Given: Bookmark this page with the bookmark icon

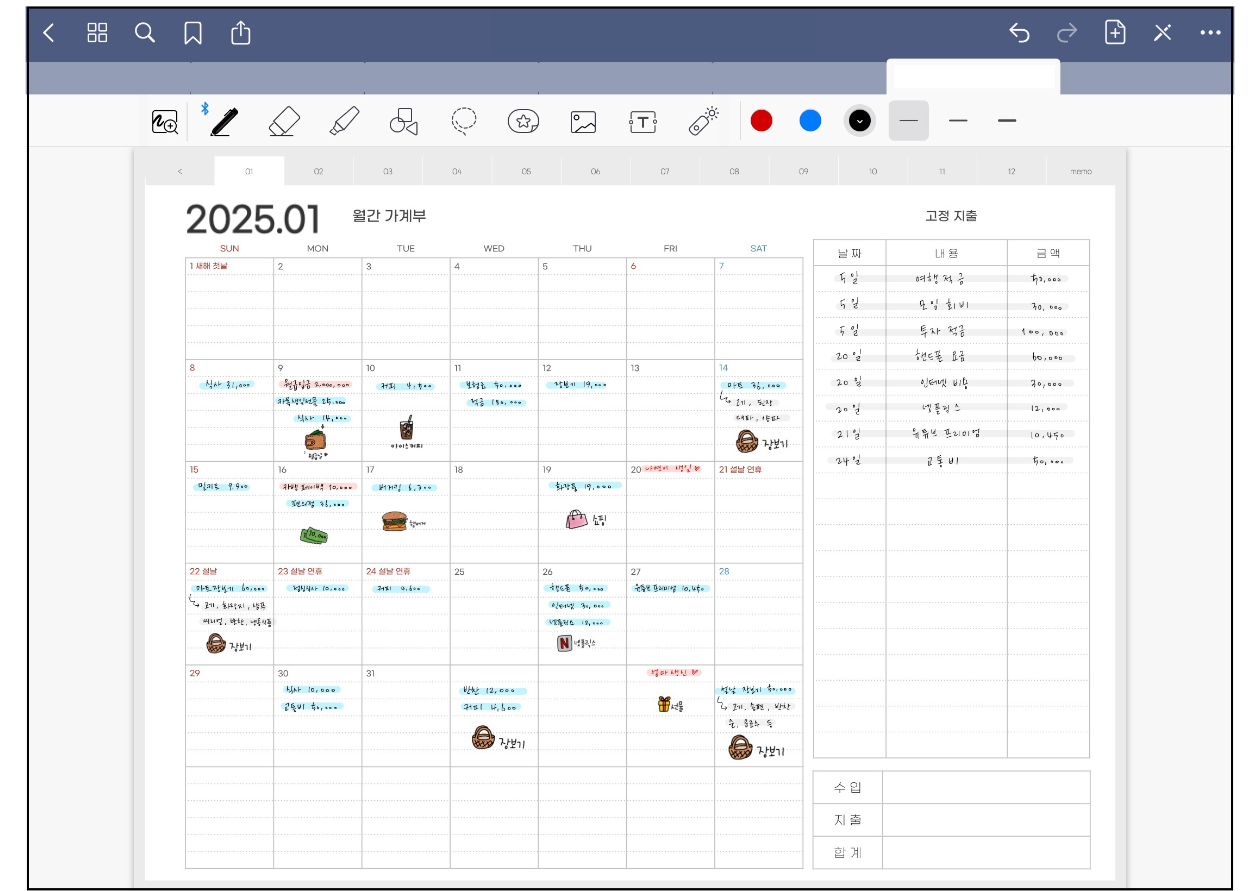Looking at the screenshot, I should (193, 33).
